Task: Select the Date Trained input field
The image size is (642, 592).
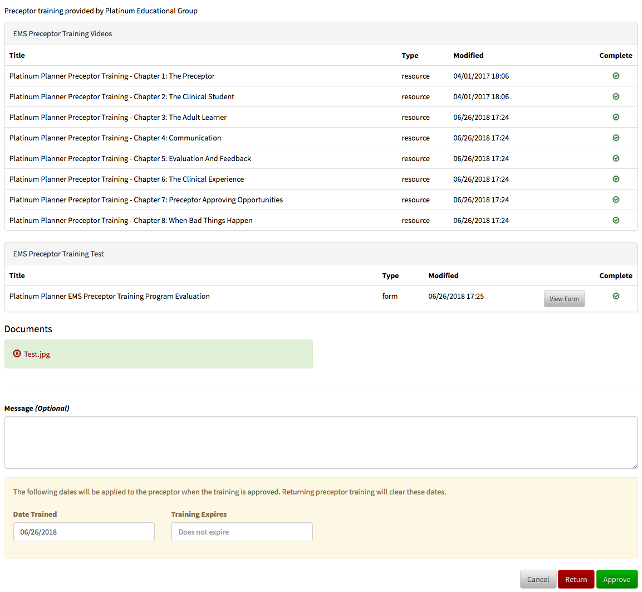Action: (x=84, y=532)
